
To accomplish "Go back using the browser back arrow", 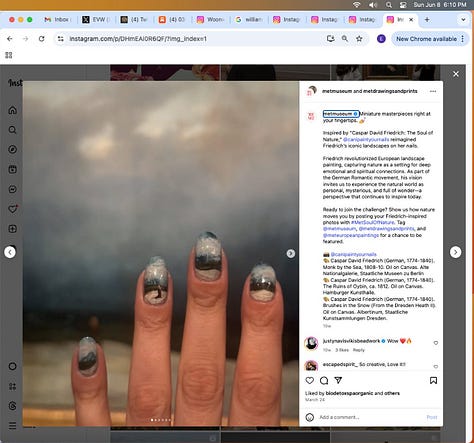I will pos(10,39).
